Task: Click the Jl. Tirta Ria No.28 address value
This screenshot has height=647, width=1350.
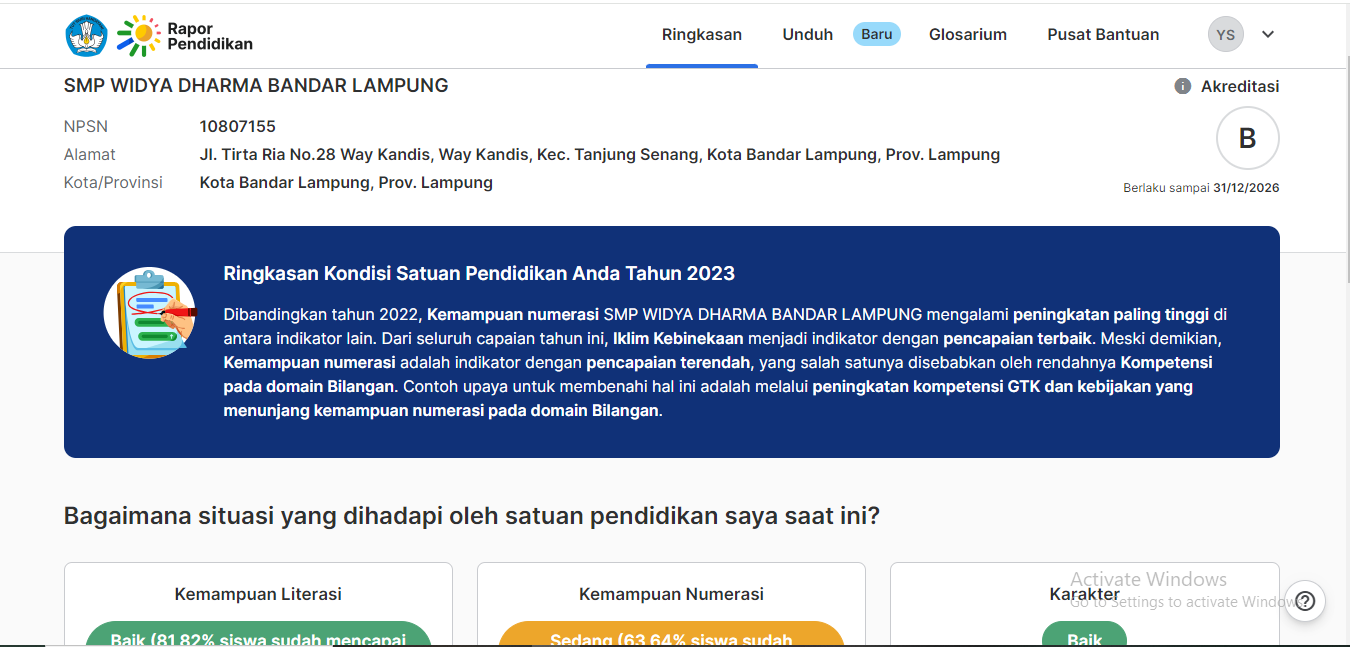Action: (x=600, y=155)
